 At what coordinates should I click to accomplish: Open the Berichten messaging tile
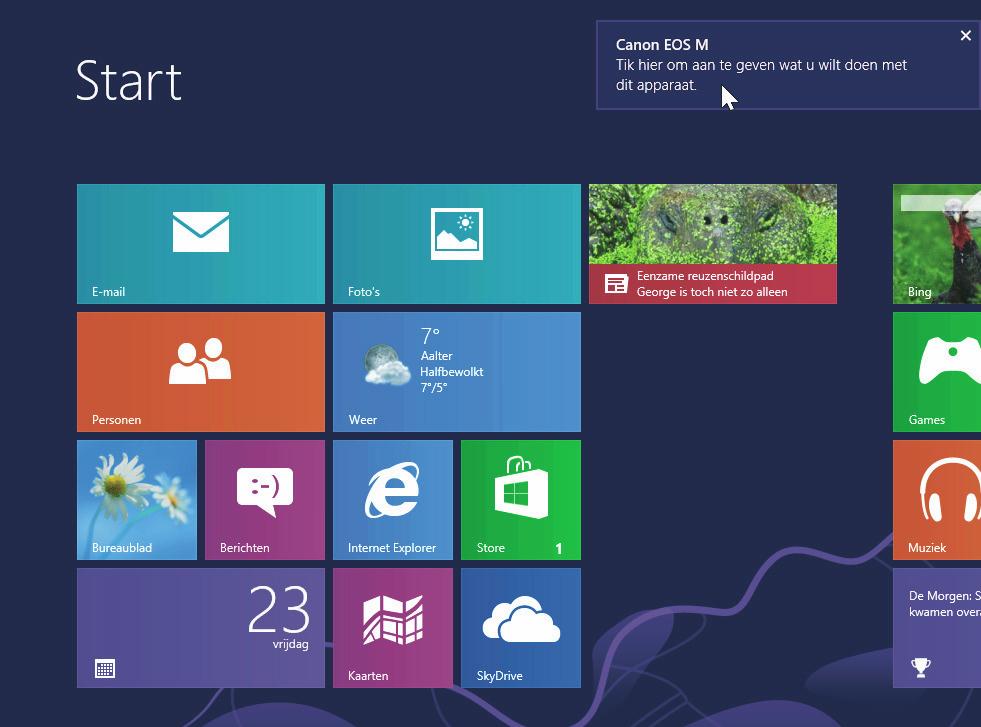[265, 500]
